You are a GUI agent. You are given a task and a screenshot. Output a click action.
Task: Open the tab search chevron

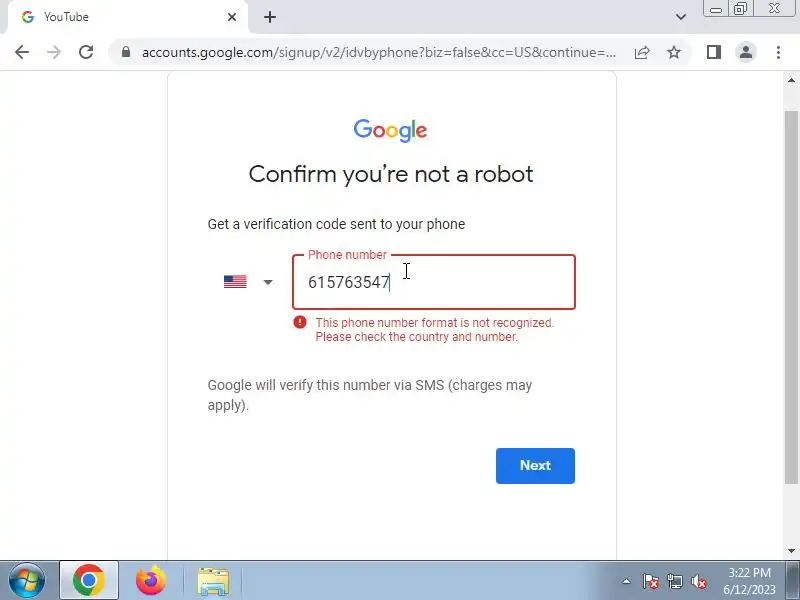pos(681,17)
